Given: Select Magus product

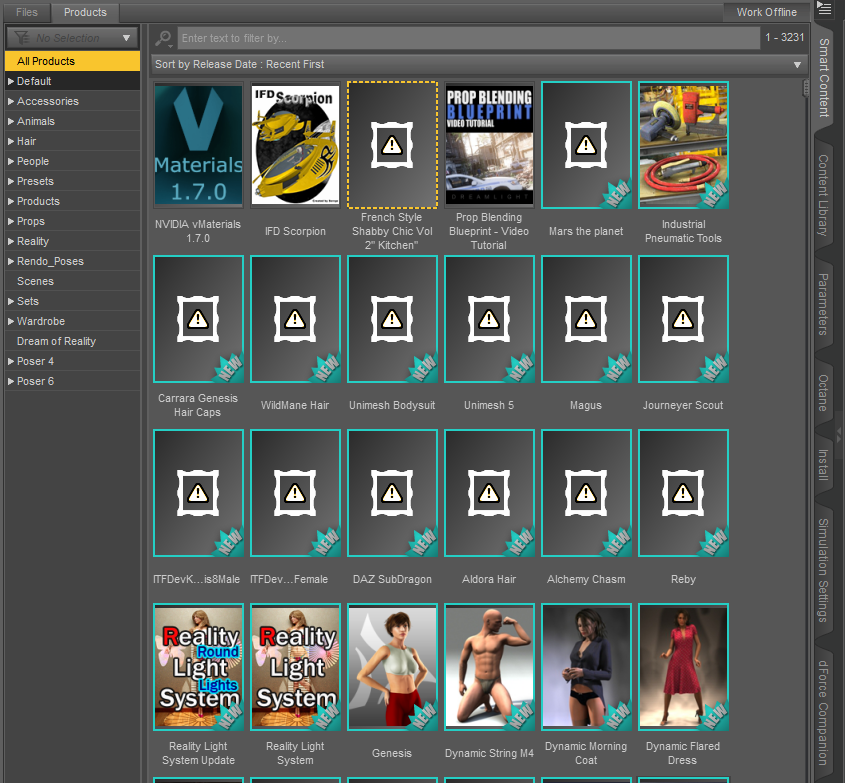Looking at the screenshot, I should [x=586, y=319].
